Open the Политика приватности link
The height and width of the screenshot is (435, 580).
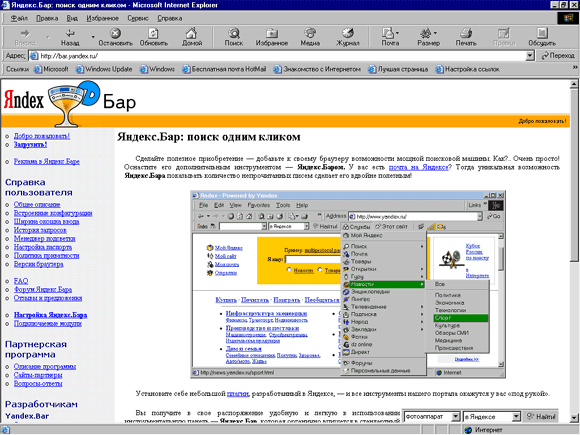(x=47, y=256)
